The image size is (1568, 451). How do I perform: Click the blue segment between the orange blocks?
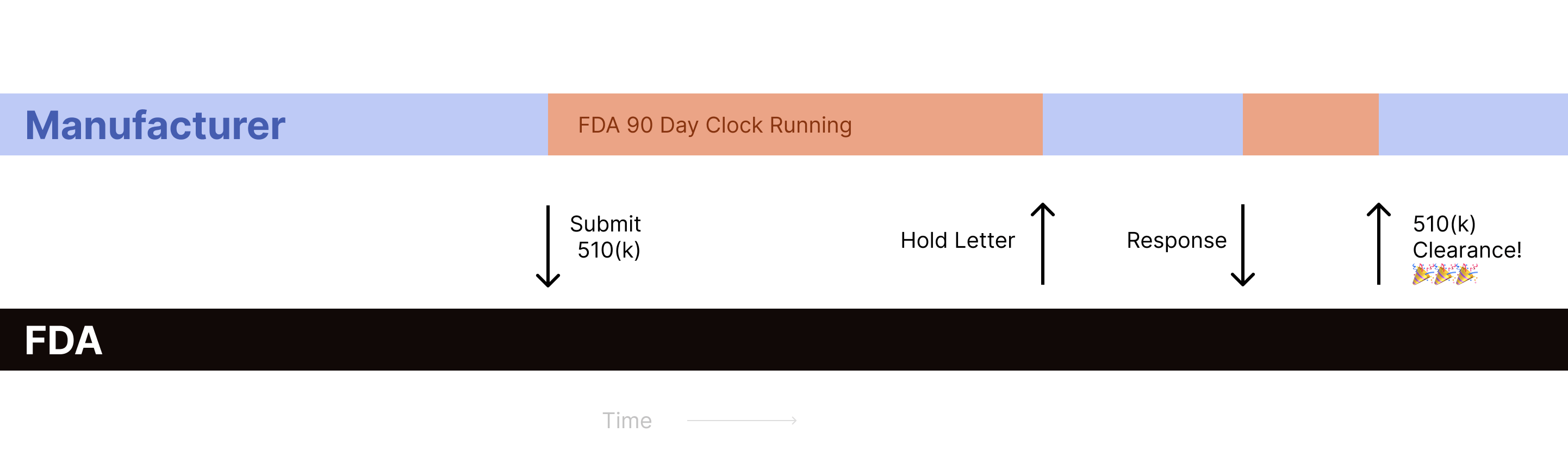1142,125
